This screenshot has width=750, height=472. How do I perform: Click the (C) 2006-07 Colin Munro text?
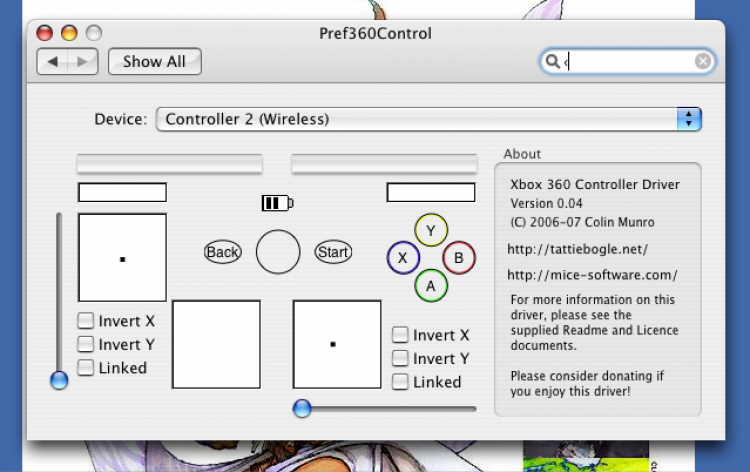pyautogui.click(x=582, y=222)
